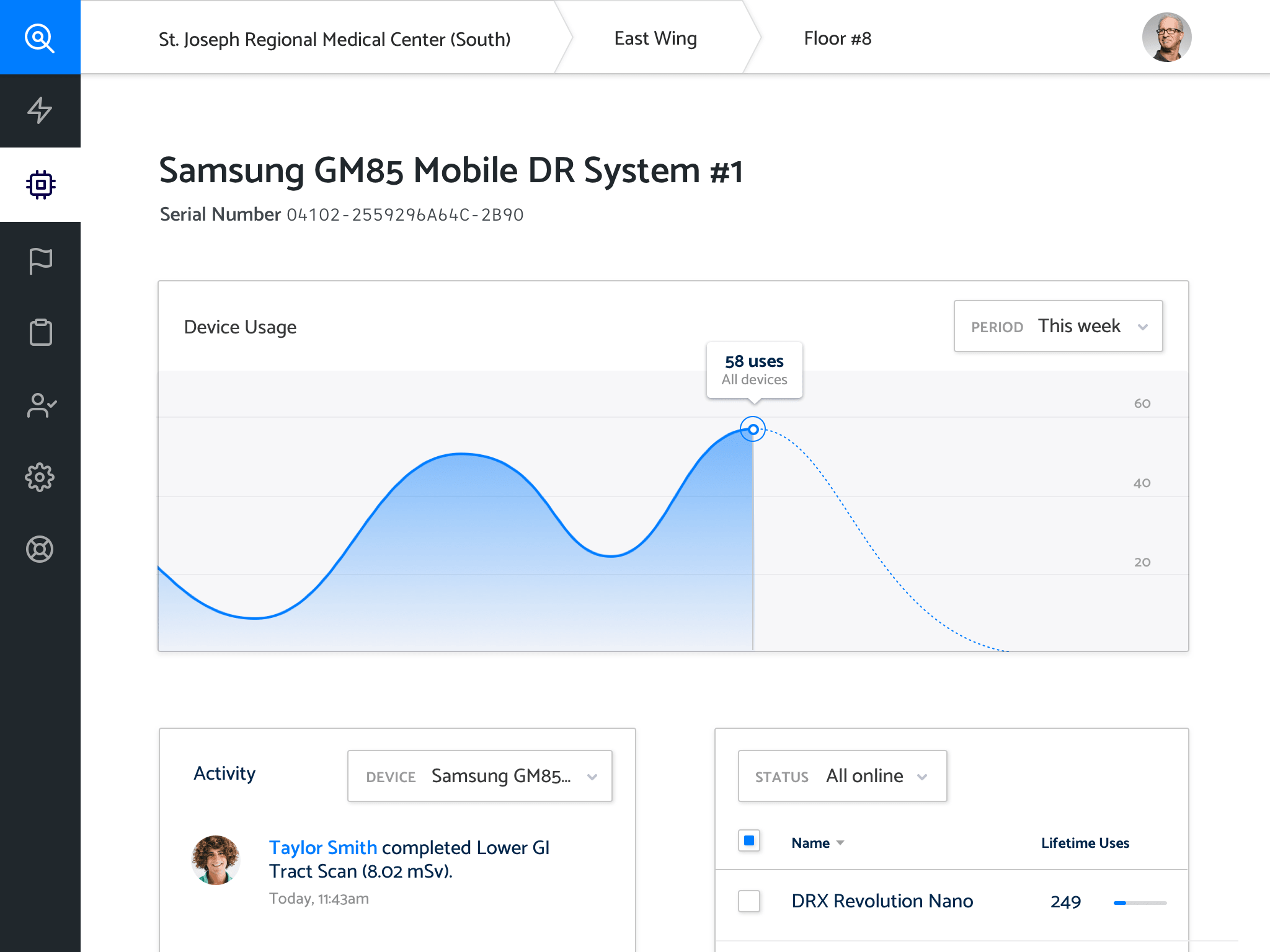Click the Floor #8 breadcrumb
The height and width of the screenshot is (952, 1270).
pyautogui.click(x=837, y=38)
